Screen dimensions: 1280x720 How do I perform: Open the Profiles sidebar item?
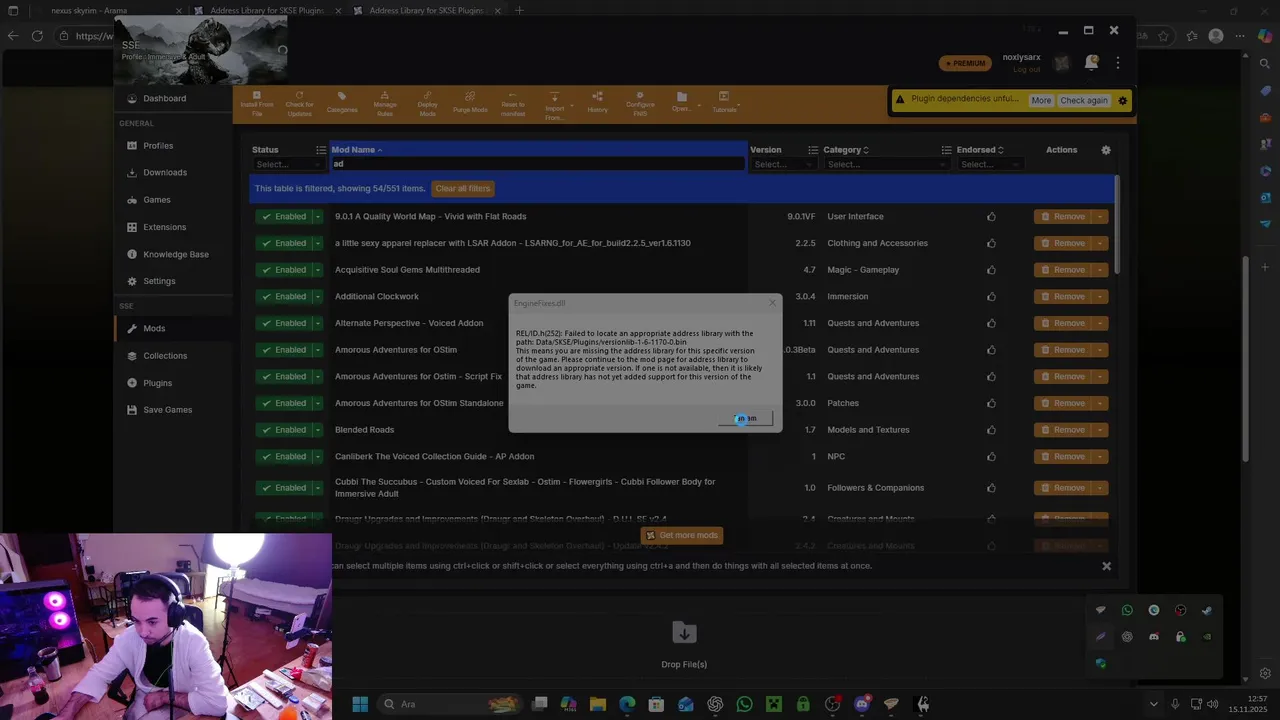click(x=158, y=145)
